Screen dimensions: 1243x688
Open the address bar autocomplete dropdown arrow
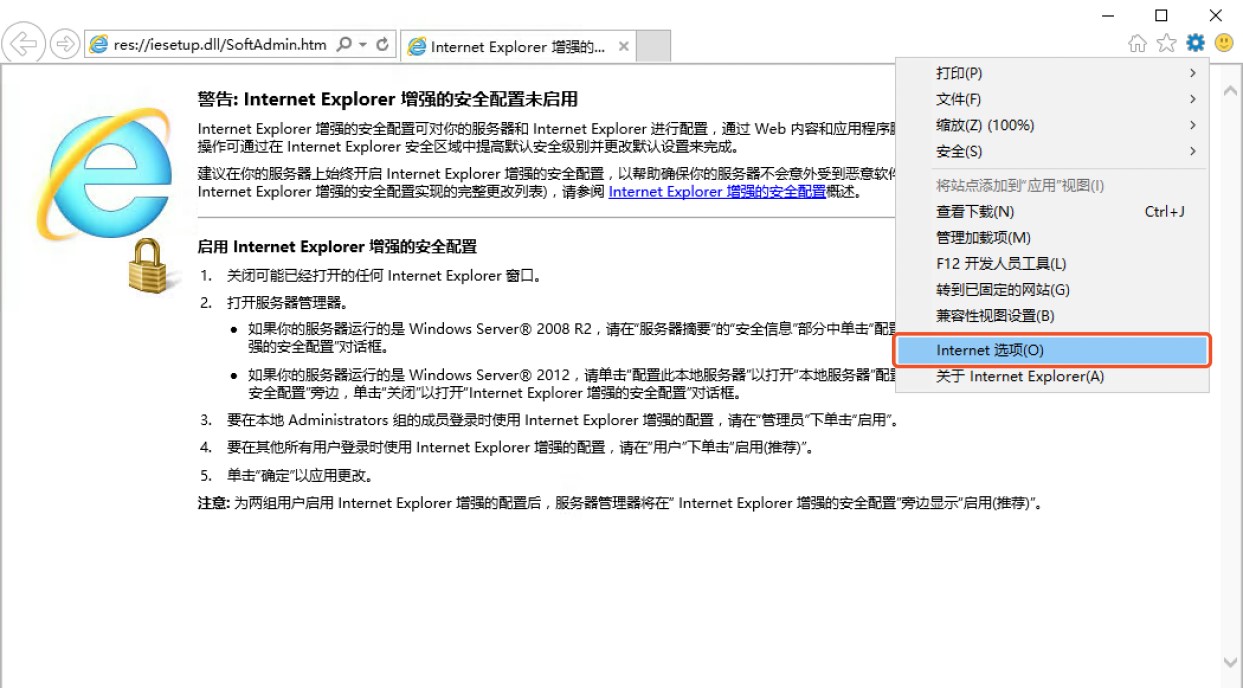click(363, 45)
